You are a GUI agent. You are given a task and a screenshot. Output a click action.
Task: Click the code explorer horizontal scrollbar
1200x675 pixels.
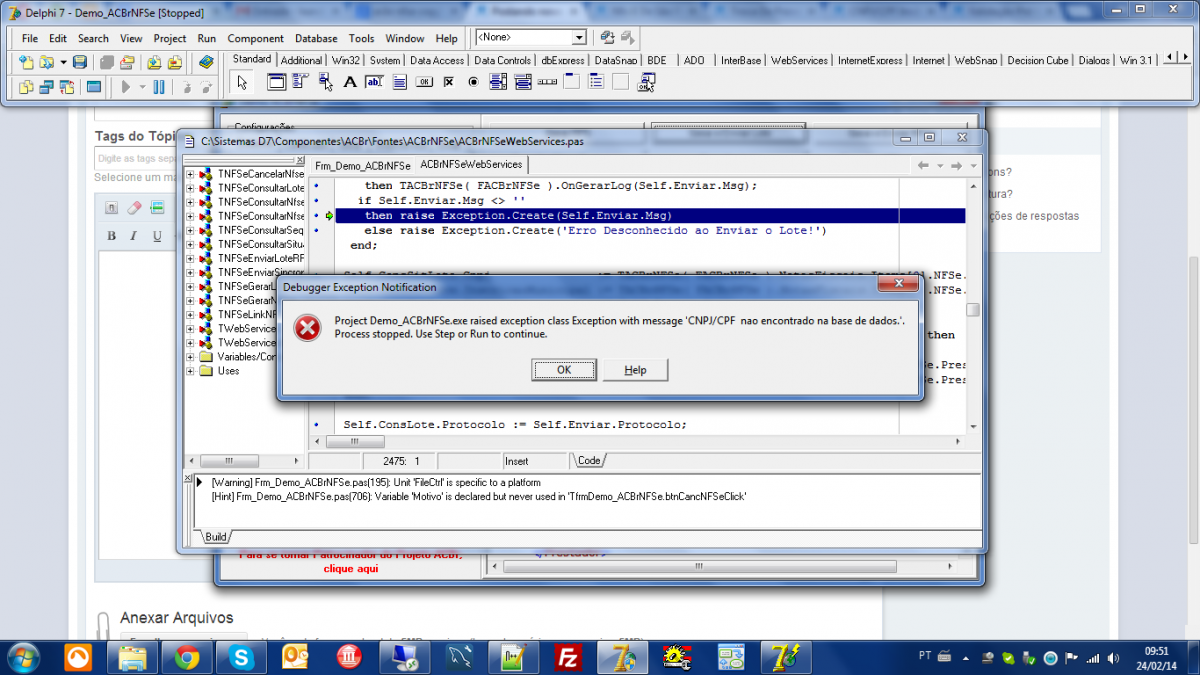pyautogui.click(x=245, y=461)
